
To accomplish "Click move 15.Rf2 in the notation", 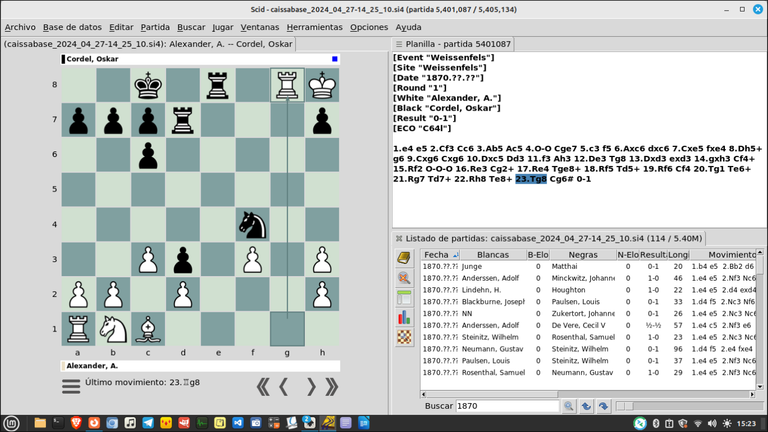I will 407,169.
